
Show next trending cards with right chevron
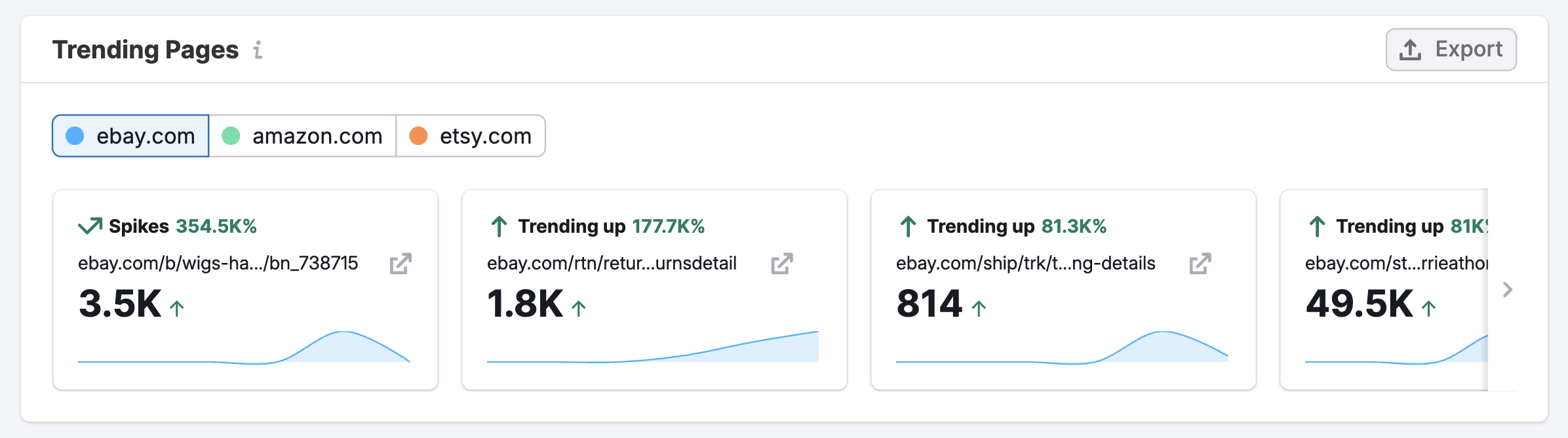point(1508,289)
